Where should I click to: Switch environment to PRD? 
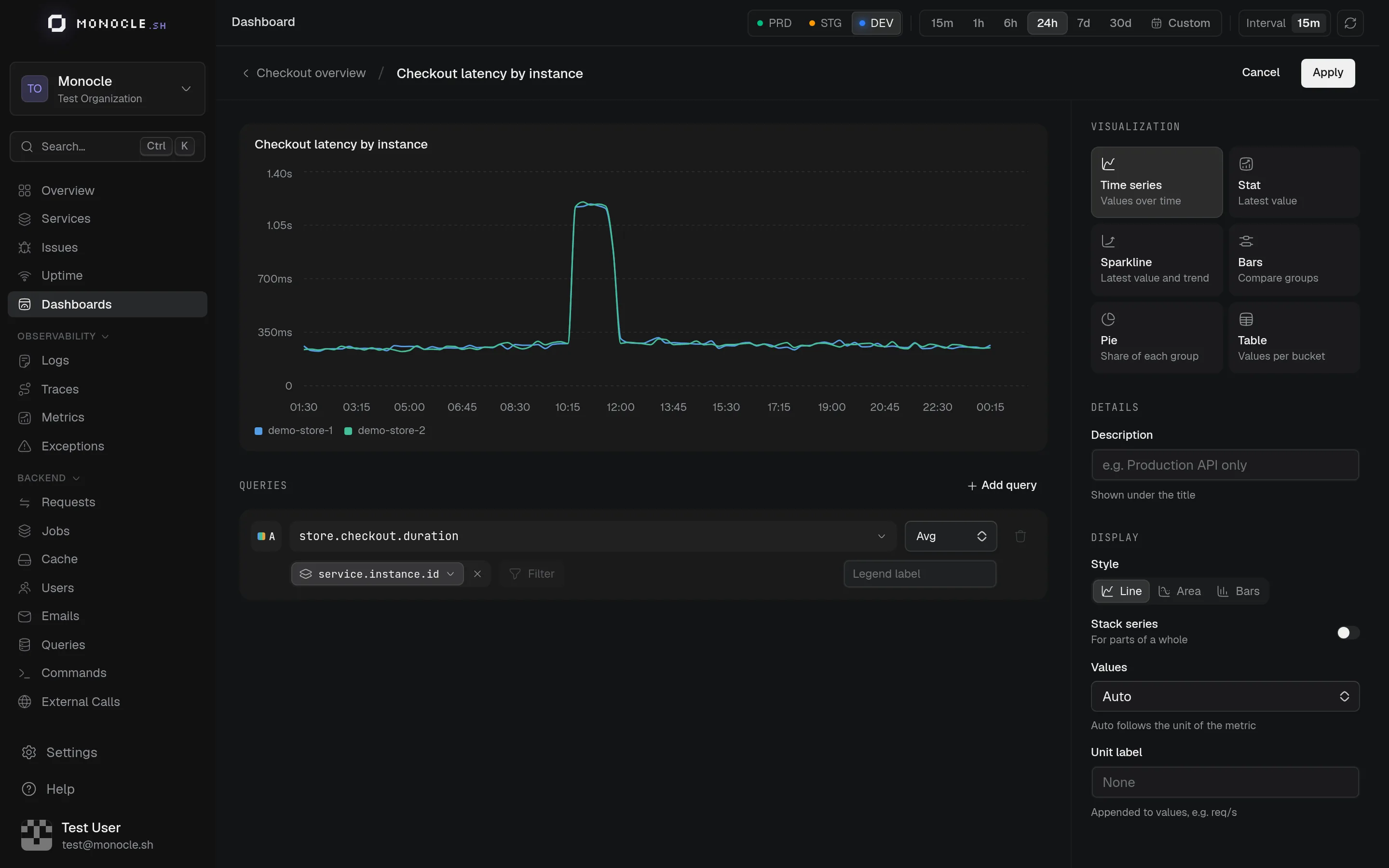[x=774, y=23]
